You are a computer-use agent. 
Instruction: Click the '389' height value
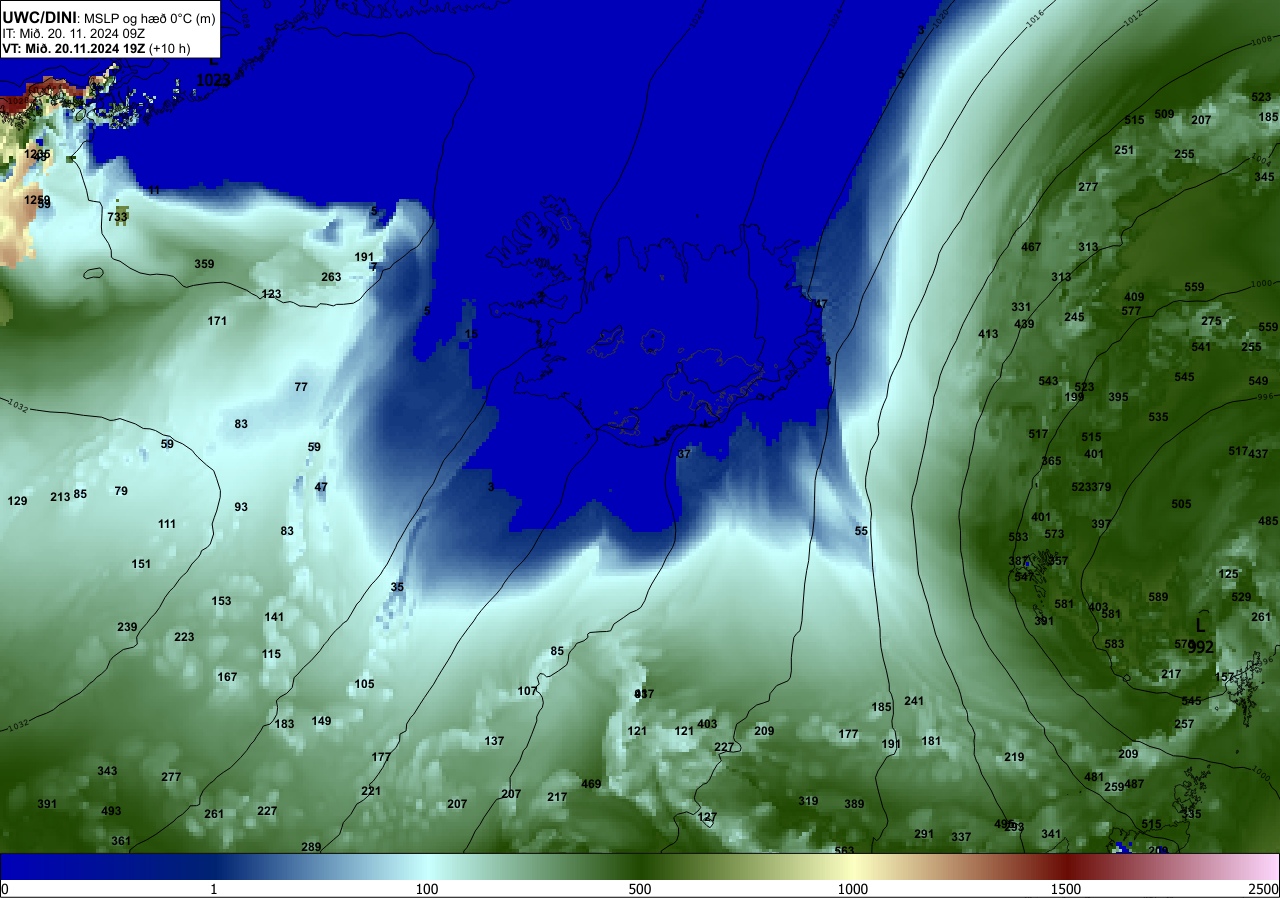854,804
